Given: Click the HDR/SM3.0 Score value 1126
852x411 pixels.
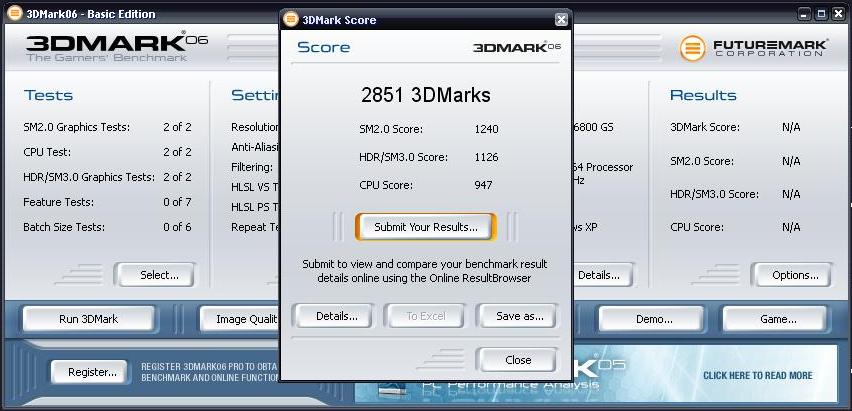Looking at the screenshot, I should (x=486, y=157).
